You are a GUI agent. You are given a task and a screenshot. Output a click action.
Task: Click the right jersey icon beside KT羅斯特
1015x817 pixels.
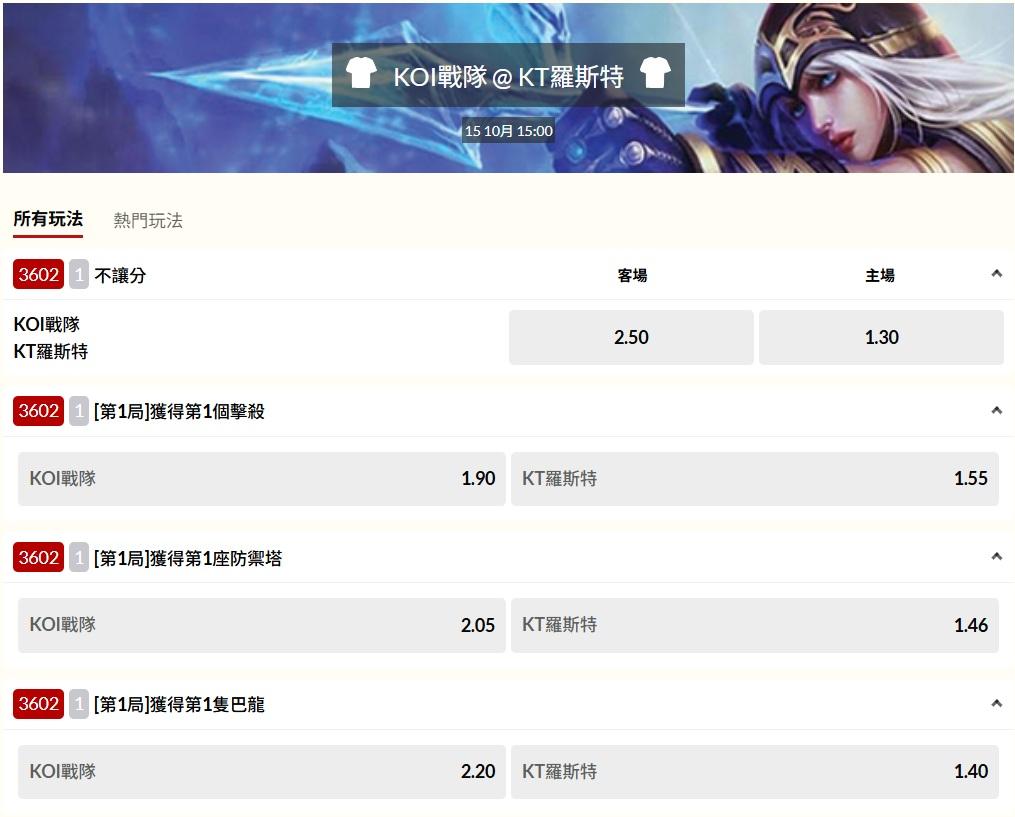pyautogui.click(x=655, y=73)
